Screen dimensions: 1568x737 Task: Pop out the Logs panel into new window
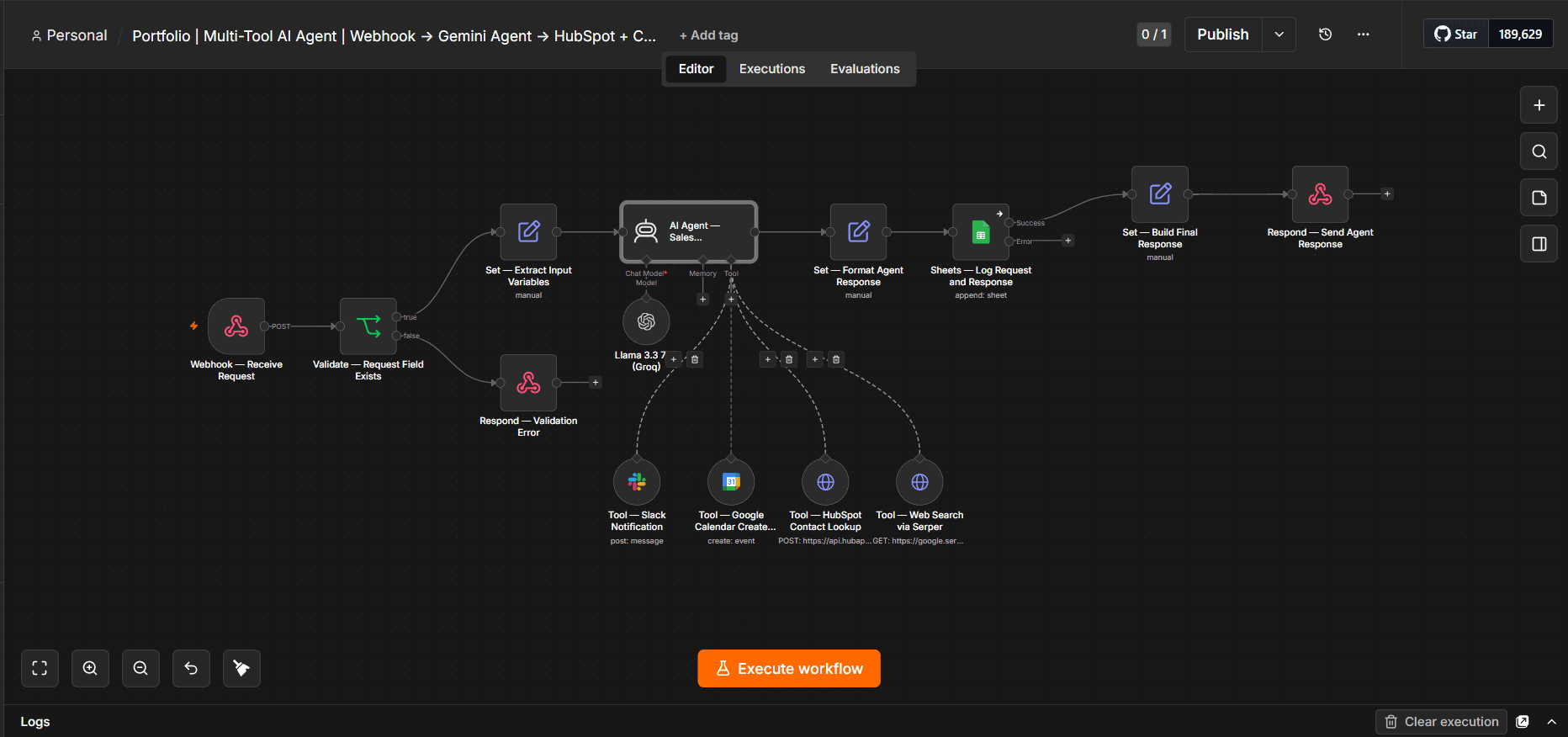1523,722
